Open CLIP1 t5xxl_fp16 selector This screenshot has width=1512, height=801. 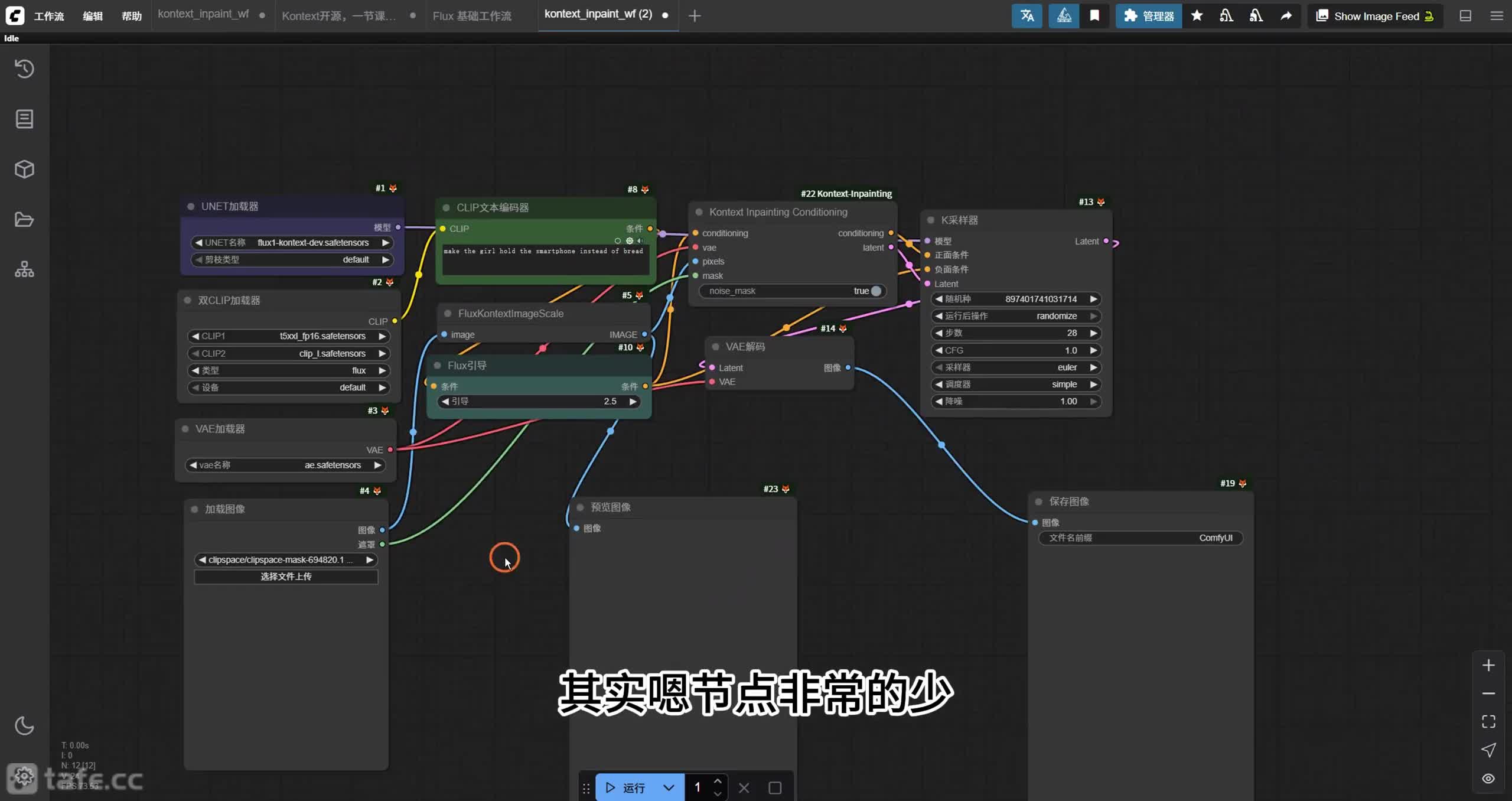pos(289,336)
